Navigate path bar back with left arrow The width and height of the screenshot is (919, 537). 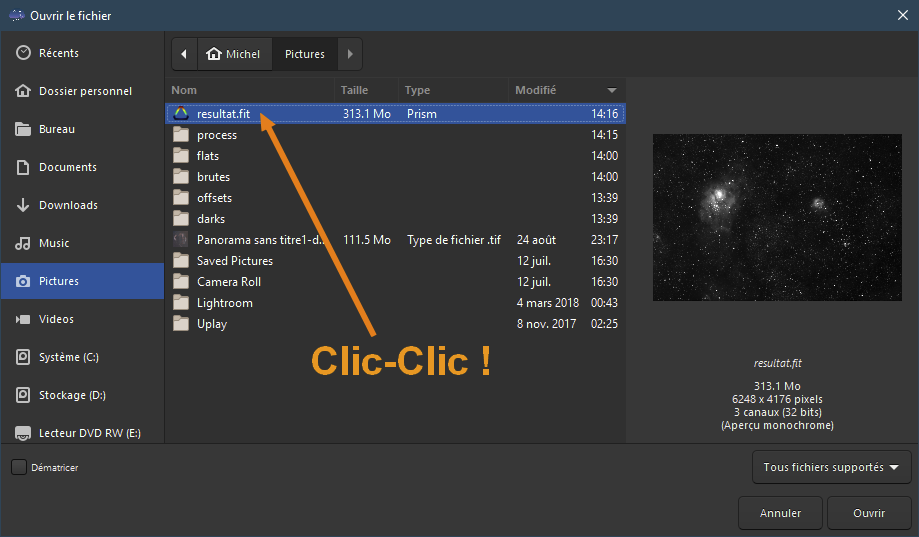point(184,54)
